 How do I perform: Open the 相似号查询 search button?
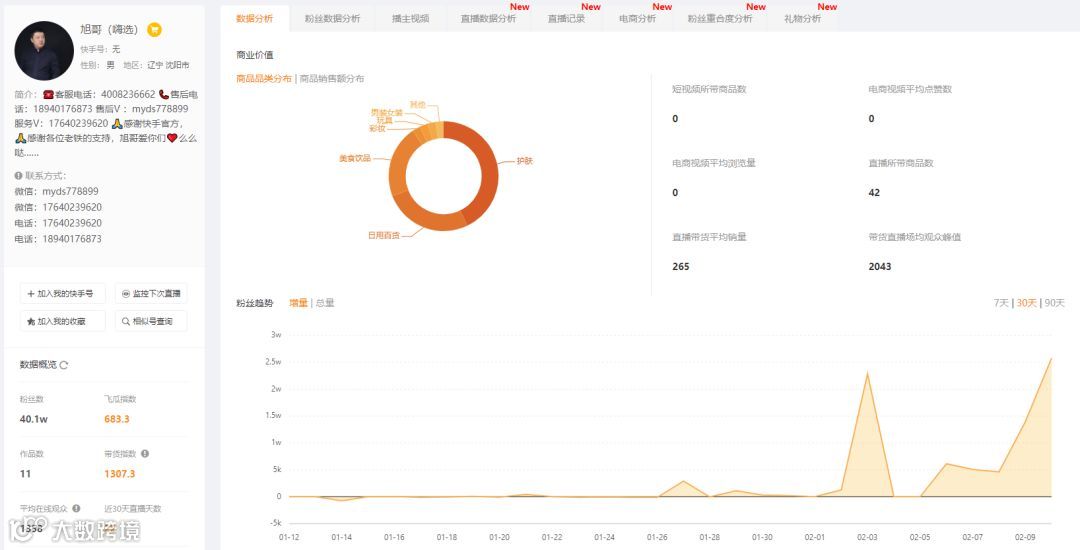151,321
